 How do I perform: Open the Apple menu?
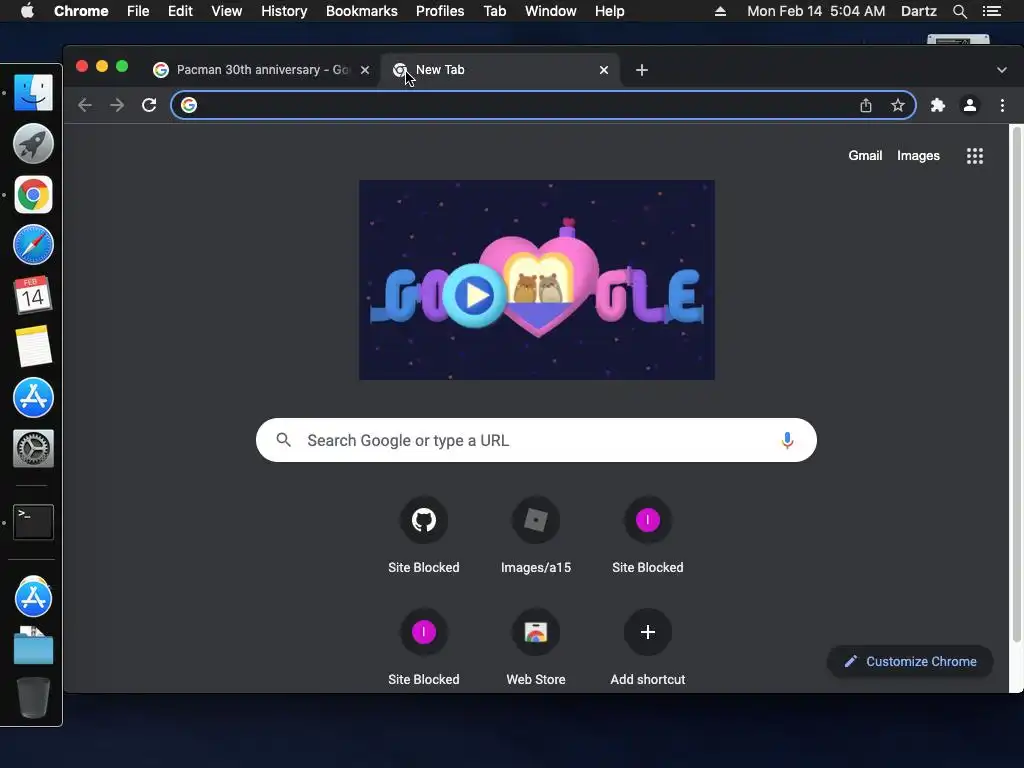pos(27,11)
